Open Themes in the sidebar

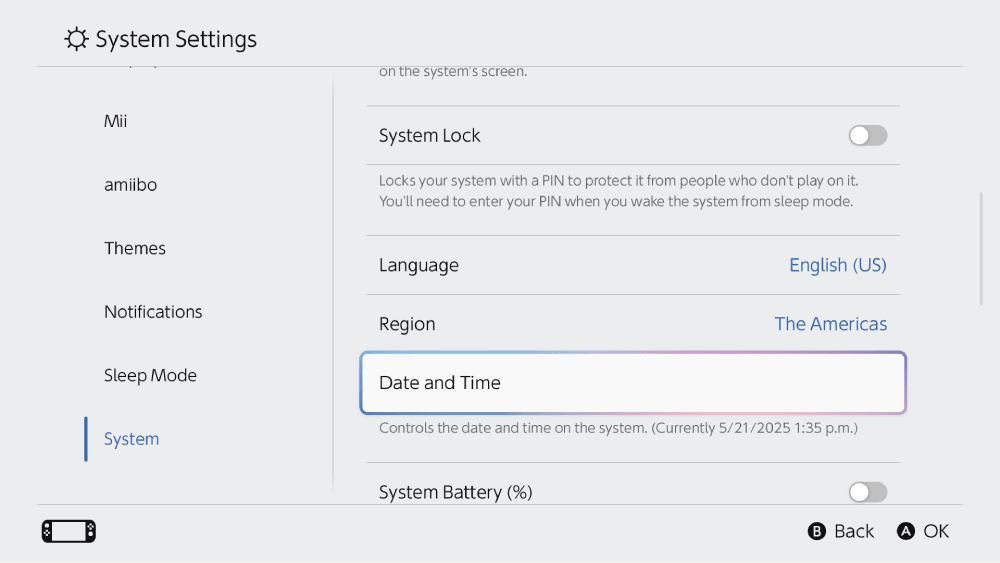(135, 248)
